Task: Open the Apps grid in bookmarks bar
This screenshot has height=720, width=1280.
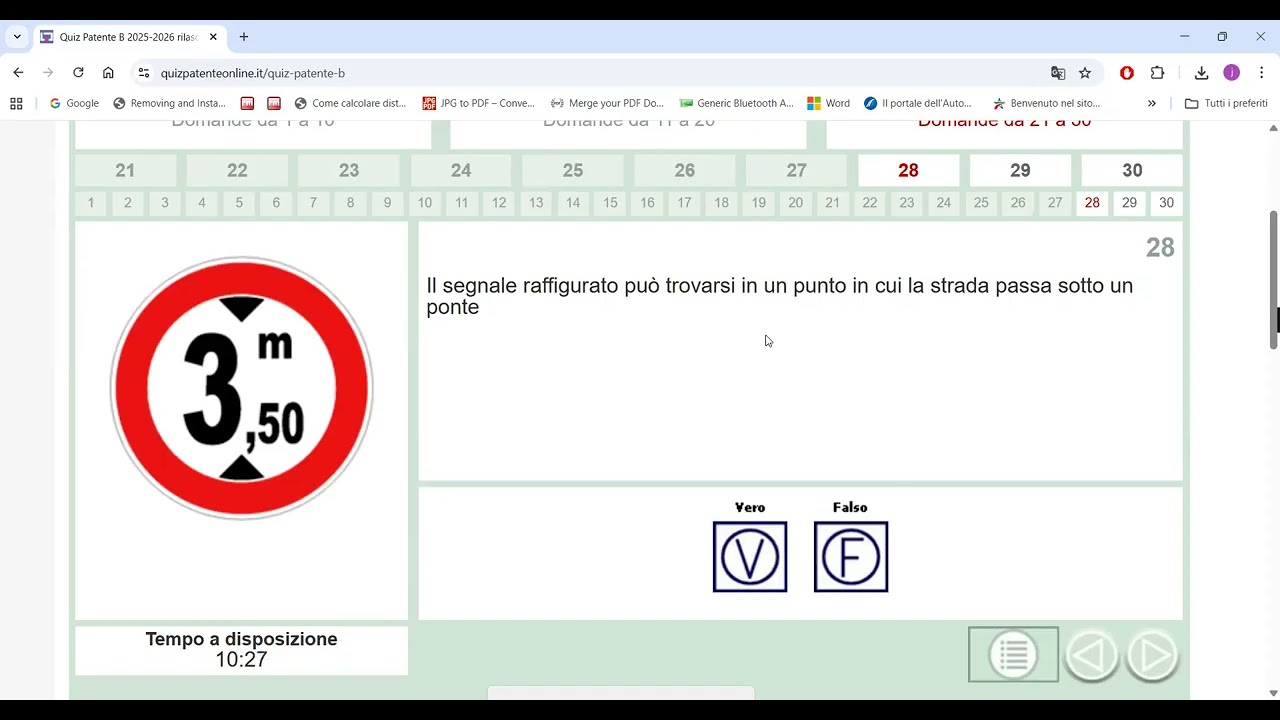Action: 16,103
